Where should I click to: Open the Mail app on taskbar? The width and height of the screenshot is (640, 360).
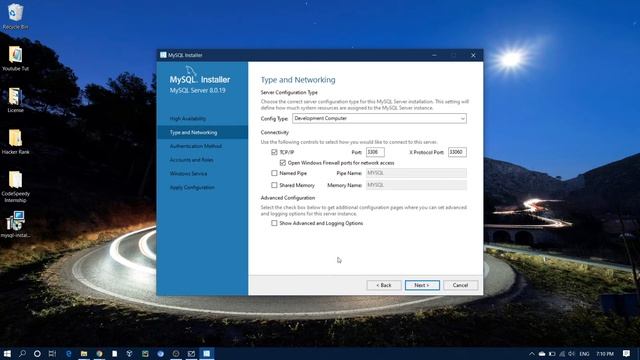coord(191,353)
